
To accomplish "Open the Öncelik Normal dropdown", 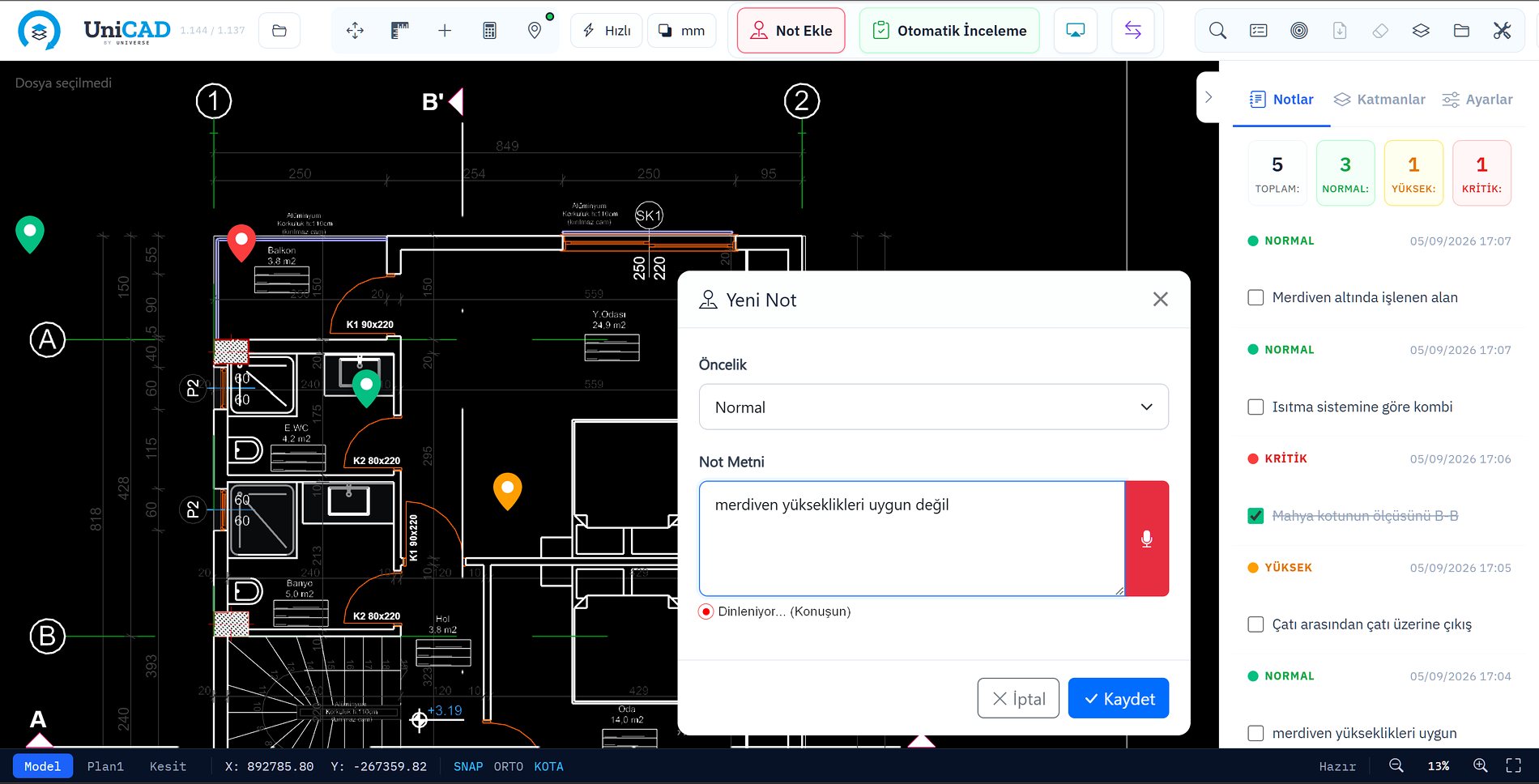I will [933, 407].
